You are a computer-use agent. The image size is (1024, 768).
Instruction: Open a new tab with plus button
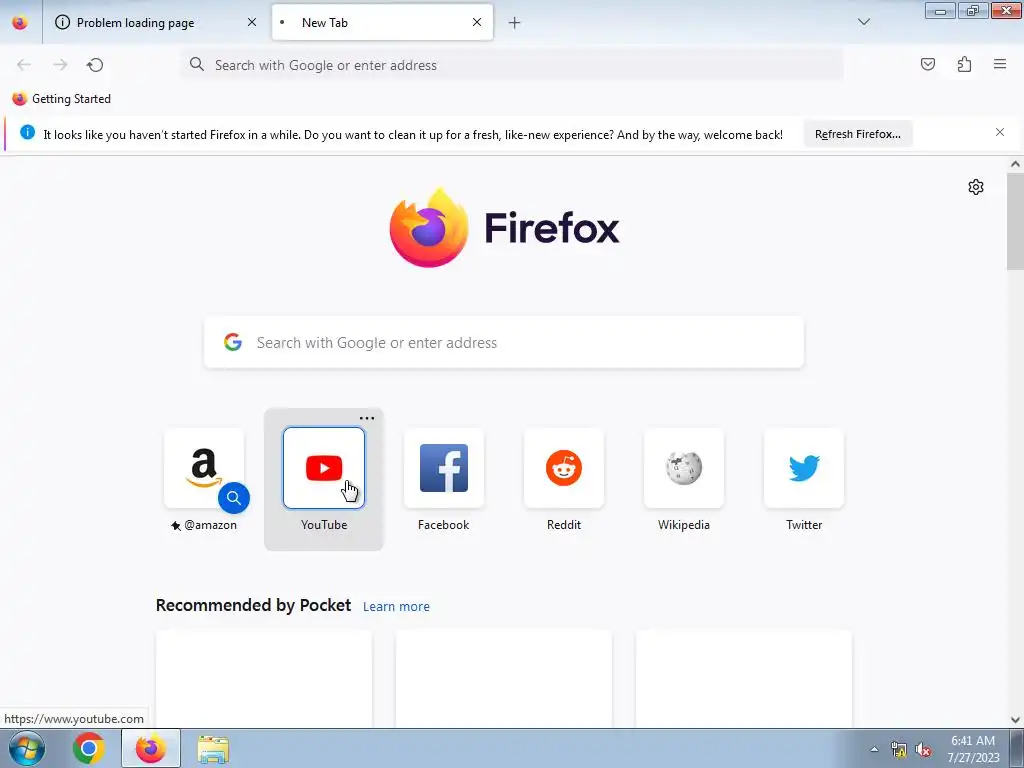pos(515,23)
